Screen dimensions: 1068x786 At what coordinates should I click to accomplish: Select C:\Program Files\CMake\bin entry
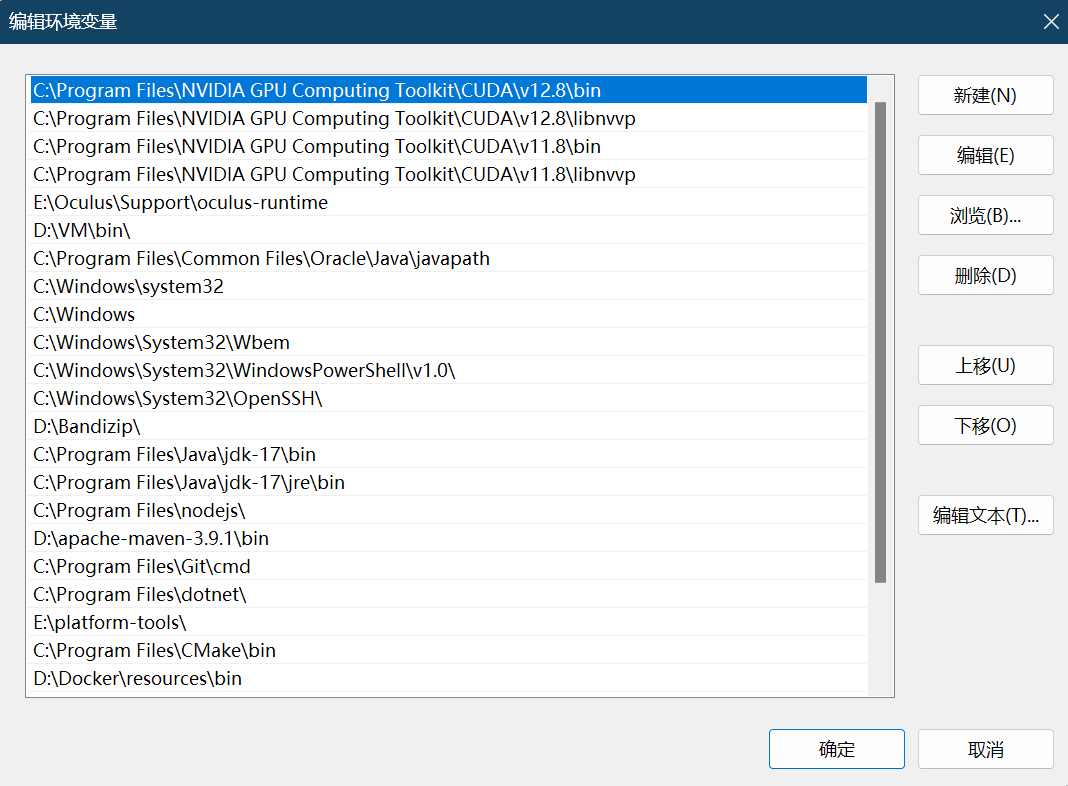point(449,650)
